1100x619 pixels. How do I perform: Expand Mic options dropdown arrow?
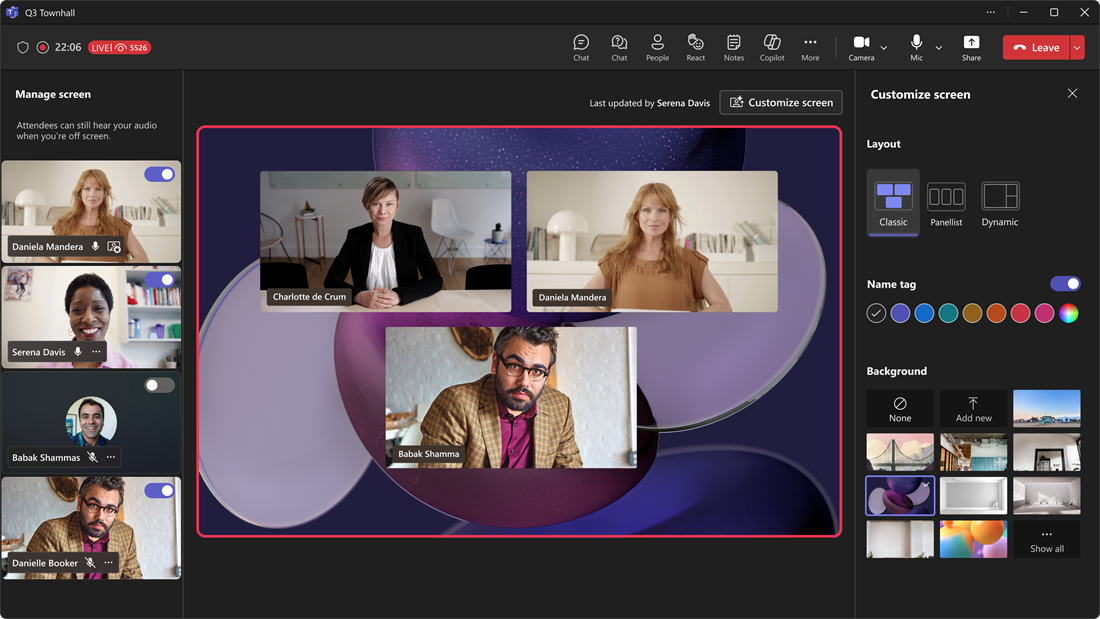939,48
